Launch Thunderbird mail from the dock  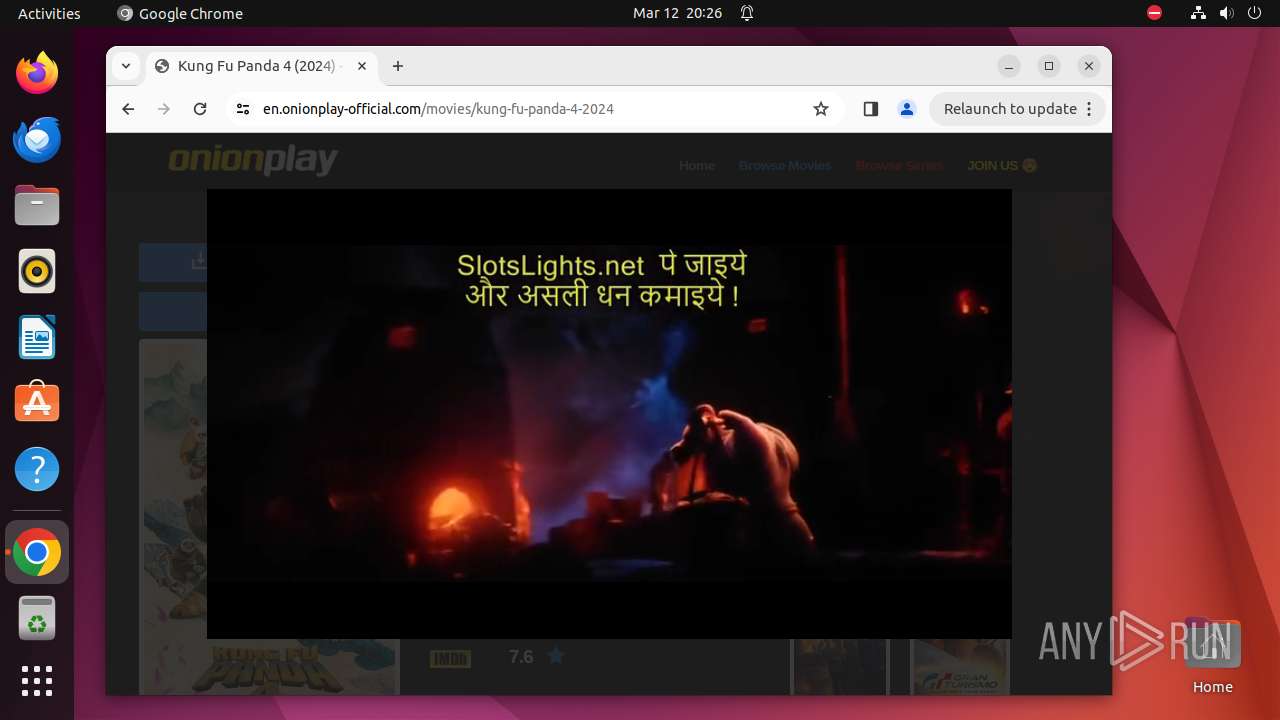pyautogui.click(x=37, y=139)
